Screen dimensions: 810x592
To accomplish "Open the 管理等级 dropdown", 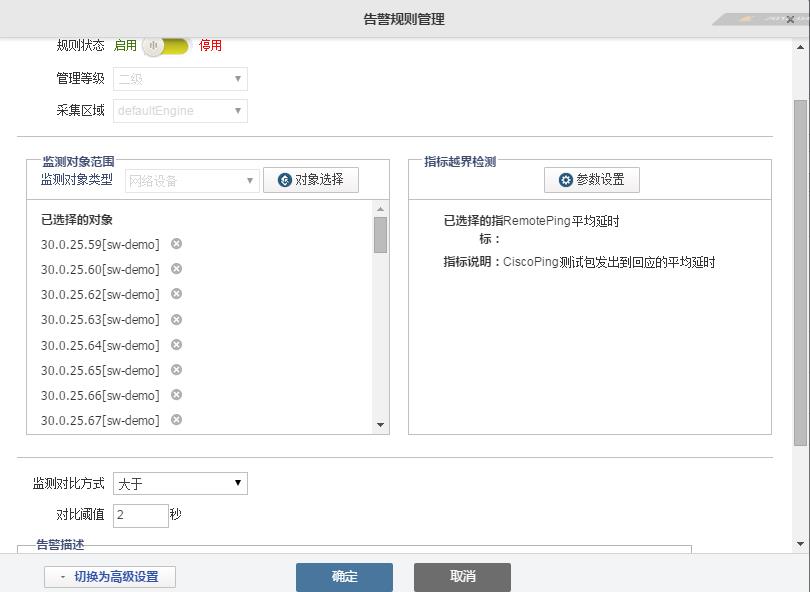I will coord(180,79).
